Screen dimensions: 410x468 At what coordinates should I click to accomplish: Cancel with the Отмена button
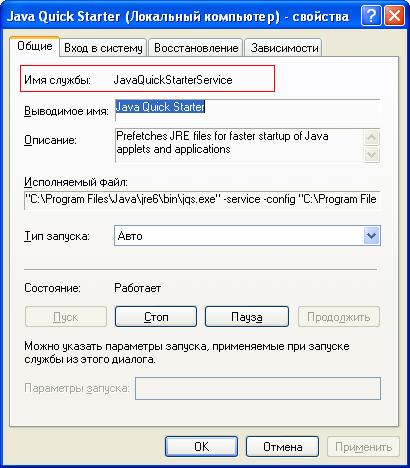tap(282, 447)
